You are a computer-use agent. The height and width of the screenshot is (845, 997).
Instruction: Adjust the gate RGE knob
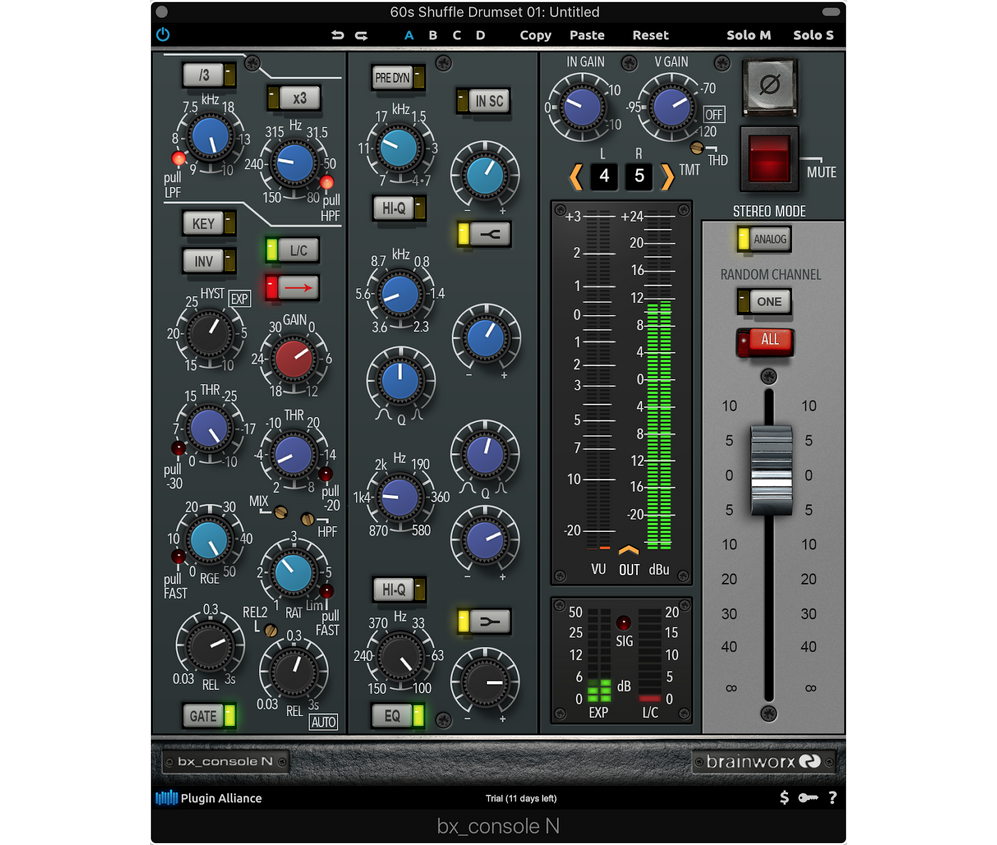click(209, 540)
